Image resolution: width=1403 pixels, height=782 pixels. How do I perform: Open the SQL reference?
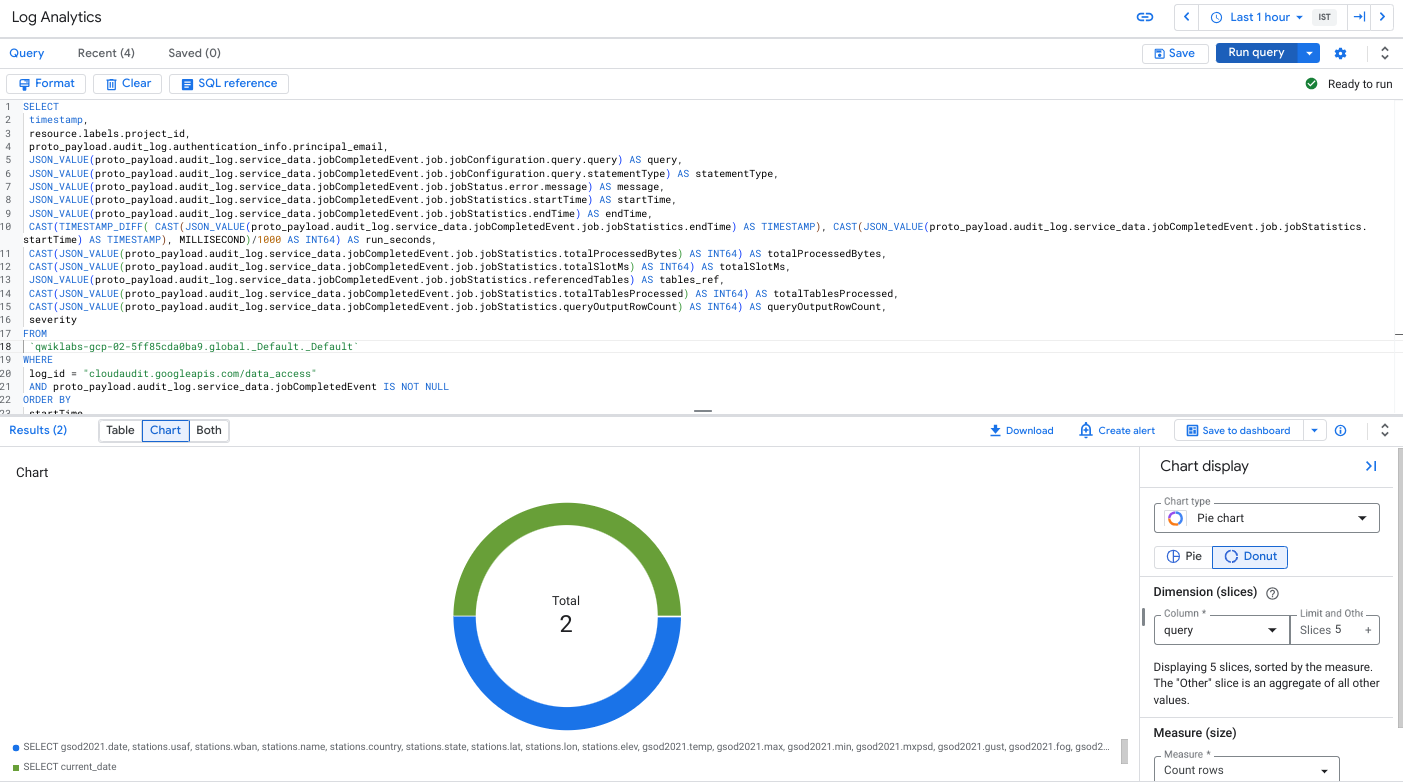229,84
